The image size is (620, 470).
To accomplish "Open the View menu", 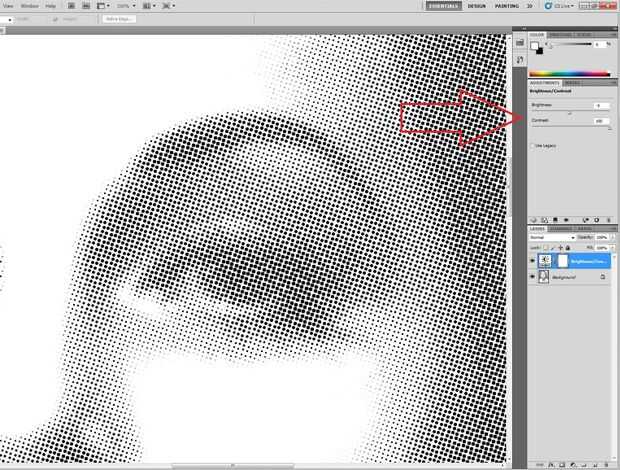I will point(8,6).
